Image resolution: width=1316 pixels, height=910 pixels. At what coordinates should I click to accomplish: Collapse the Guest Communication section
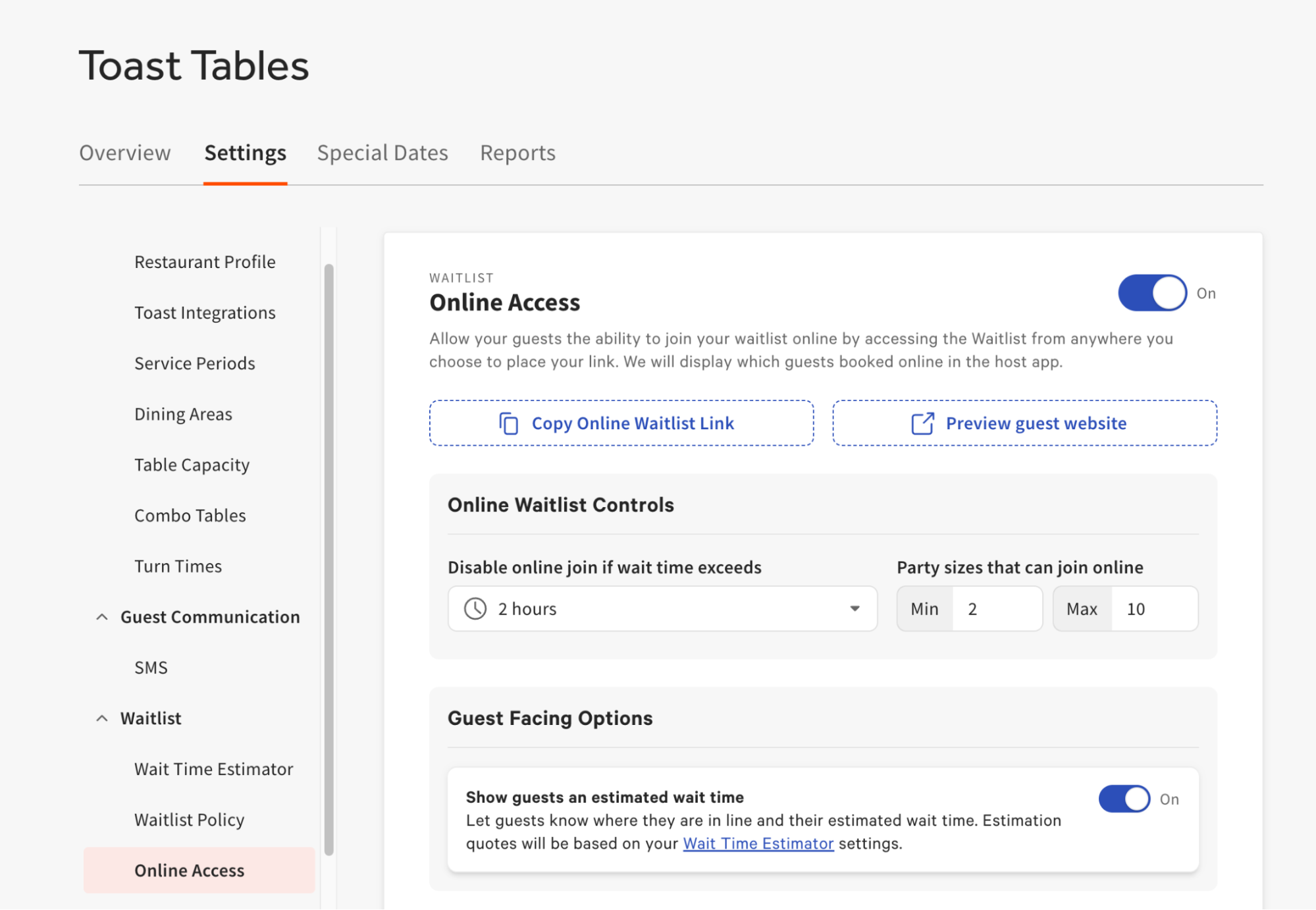(x=101, y=616)
